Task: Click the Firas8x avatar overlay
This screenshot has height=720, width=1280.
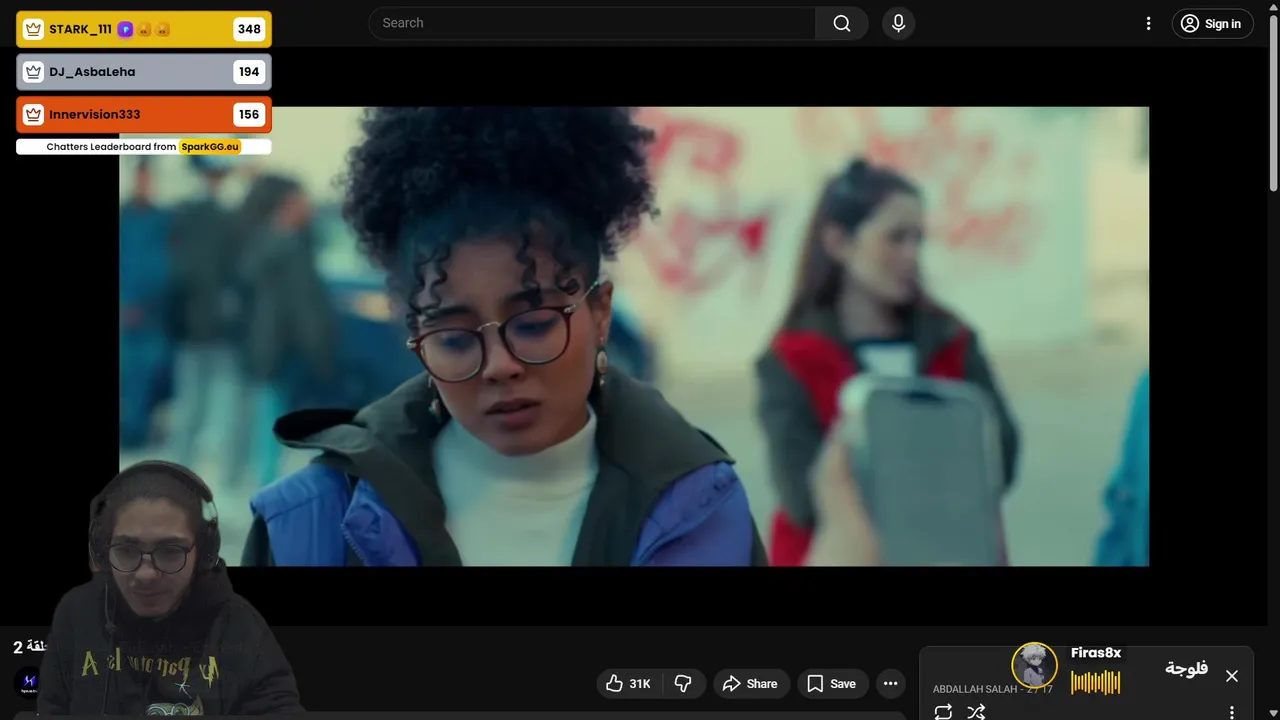Action: coord(1035,665)
